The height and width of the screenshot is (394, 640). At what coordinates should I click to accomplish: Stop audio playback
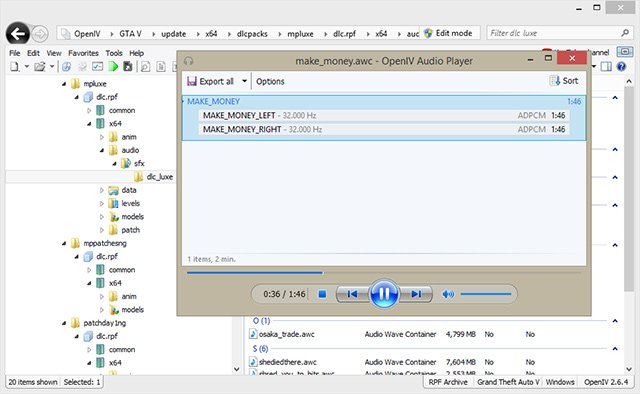point(322,294)
